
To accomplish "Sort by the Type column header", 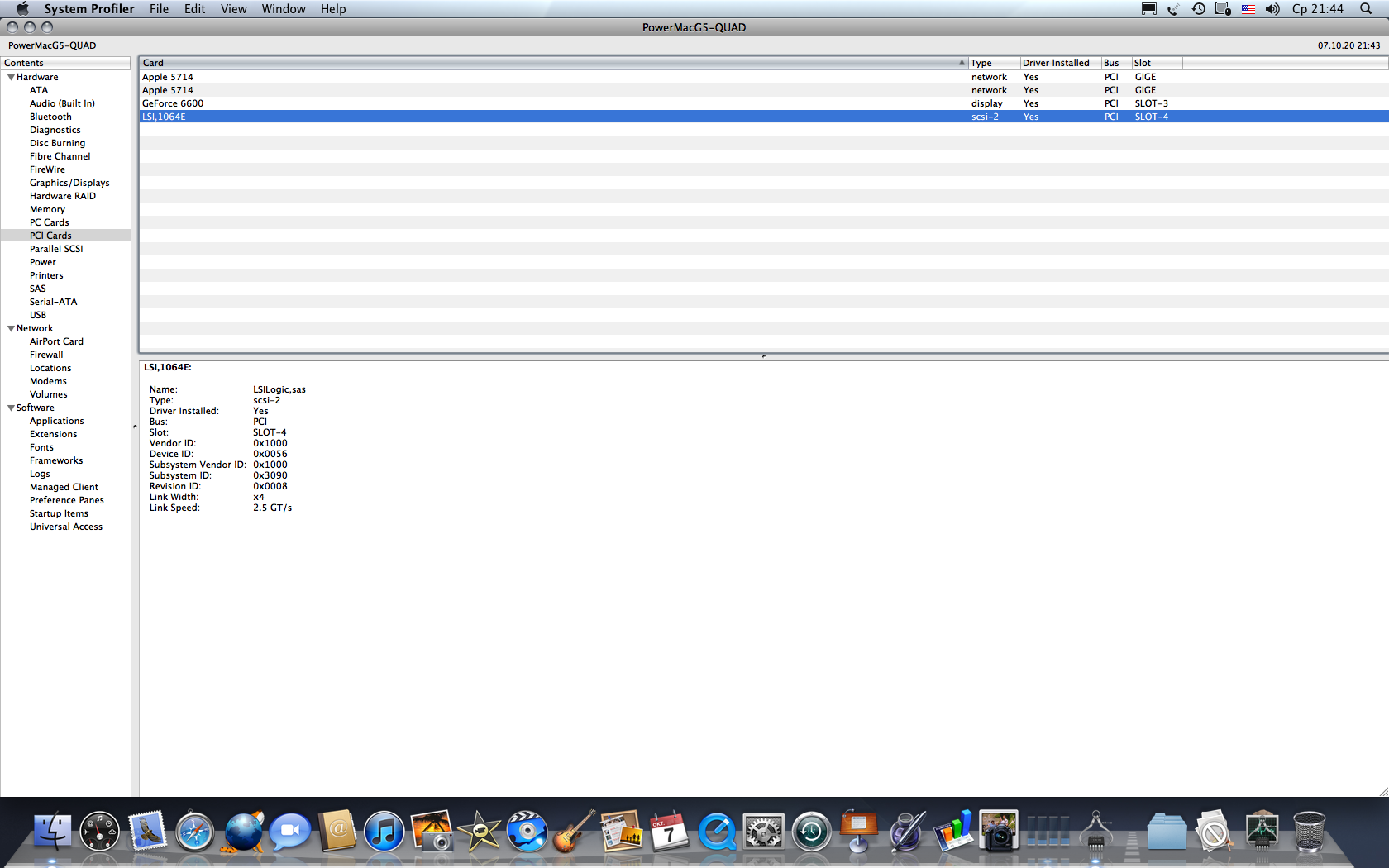I will (993, 63).
